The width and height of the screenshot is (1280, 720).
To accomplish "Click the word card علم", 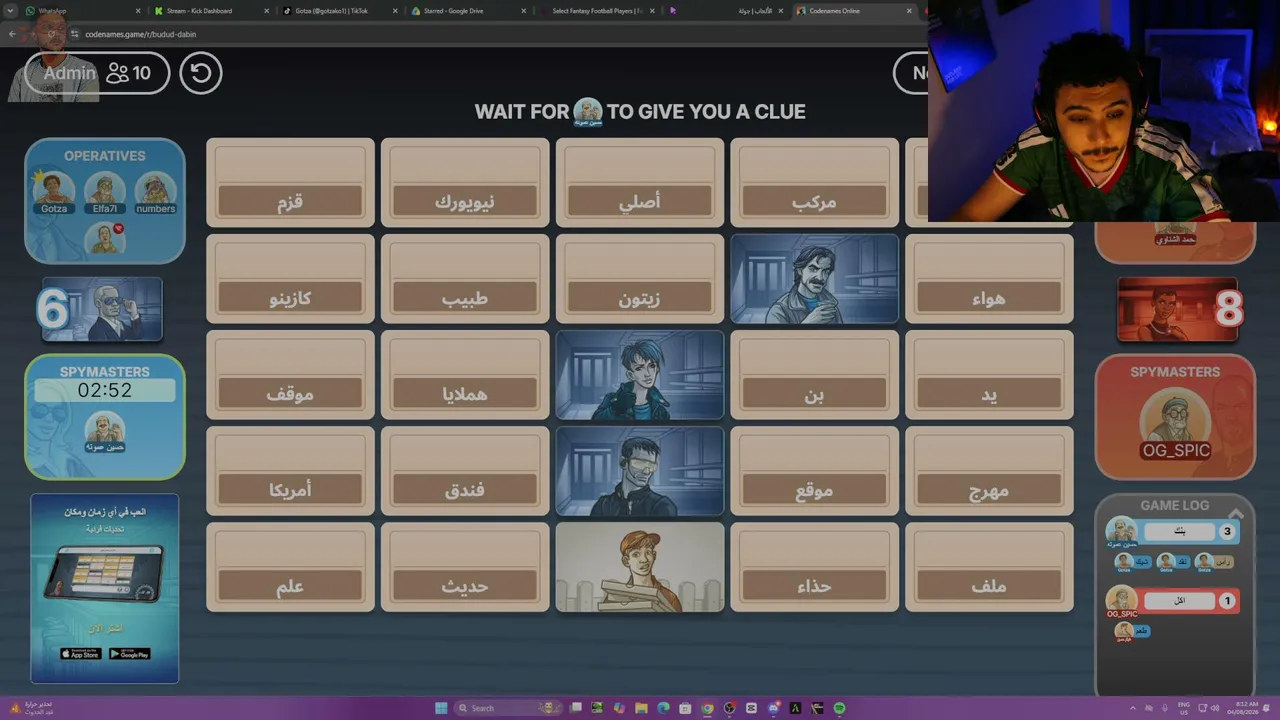I will [290, 567].
